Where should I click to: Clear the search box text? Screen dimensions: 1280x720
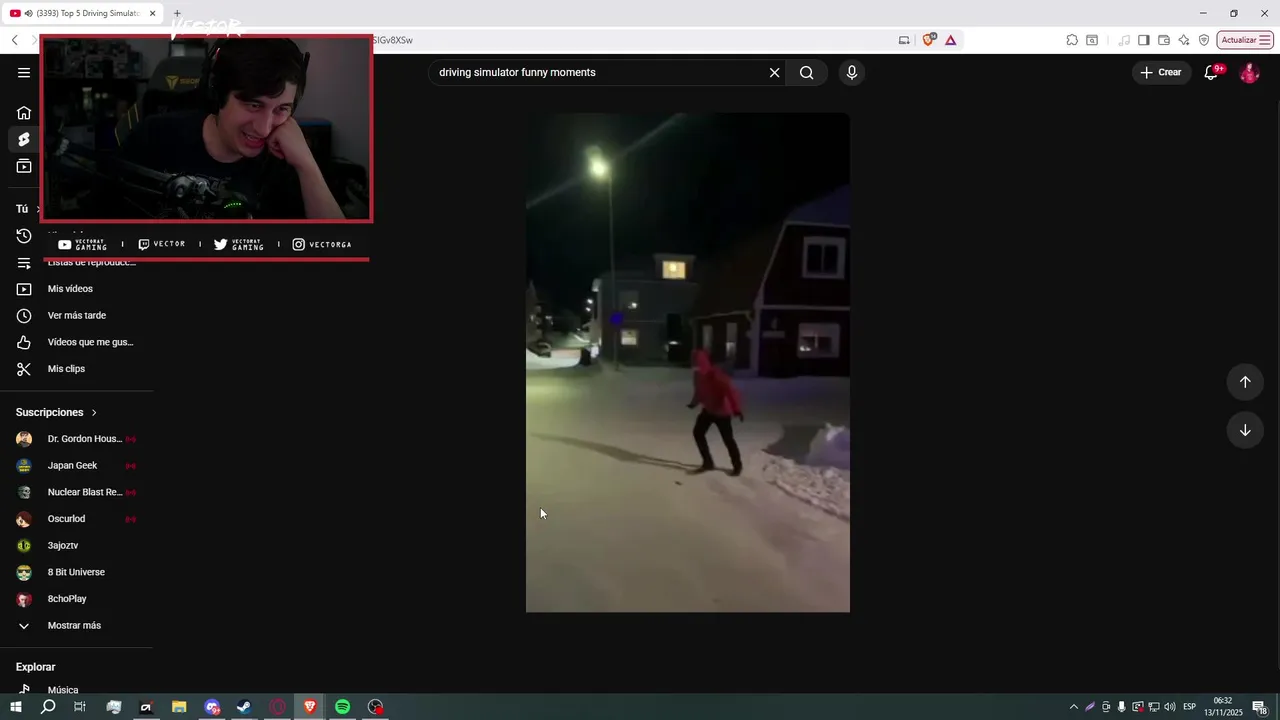coord(774,72)
